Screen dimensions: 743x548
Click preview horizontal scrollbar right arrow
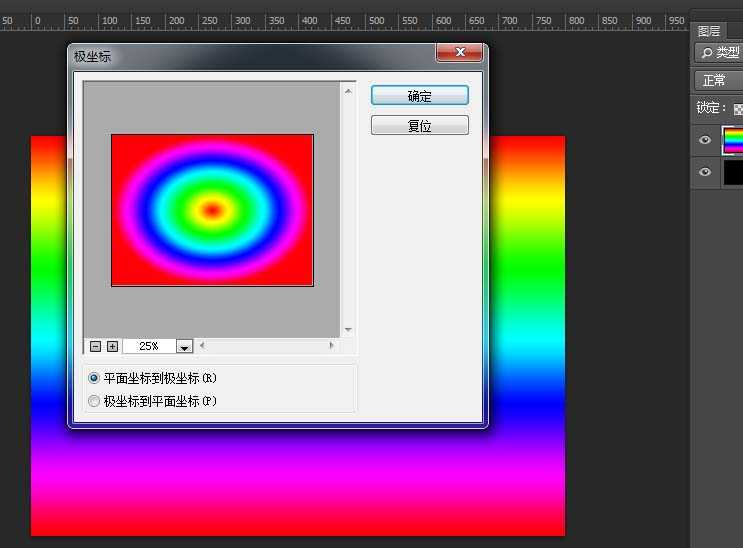pyautogui.click(x=332, y=346)
